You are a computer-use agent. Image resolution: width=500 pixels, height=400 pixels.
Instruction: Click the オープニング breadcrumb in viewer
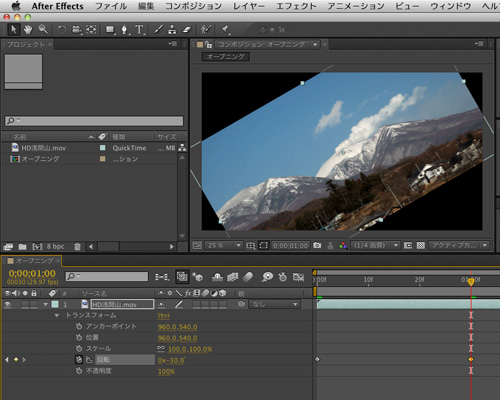pos(226,57)
